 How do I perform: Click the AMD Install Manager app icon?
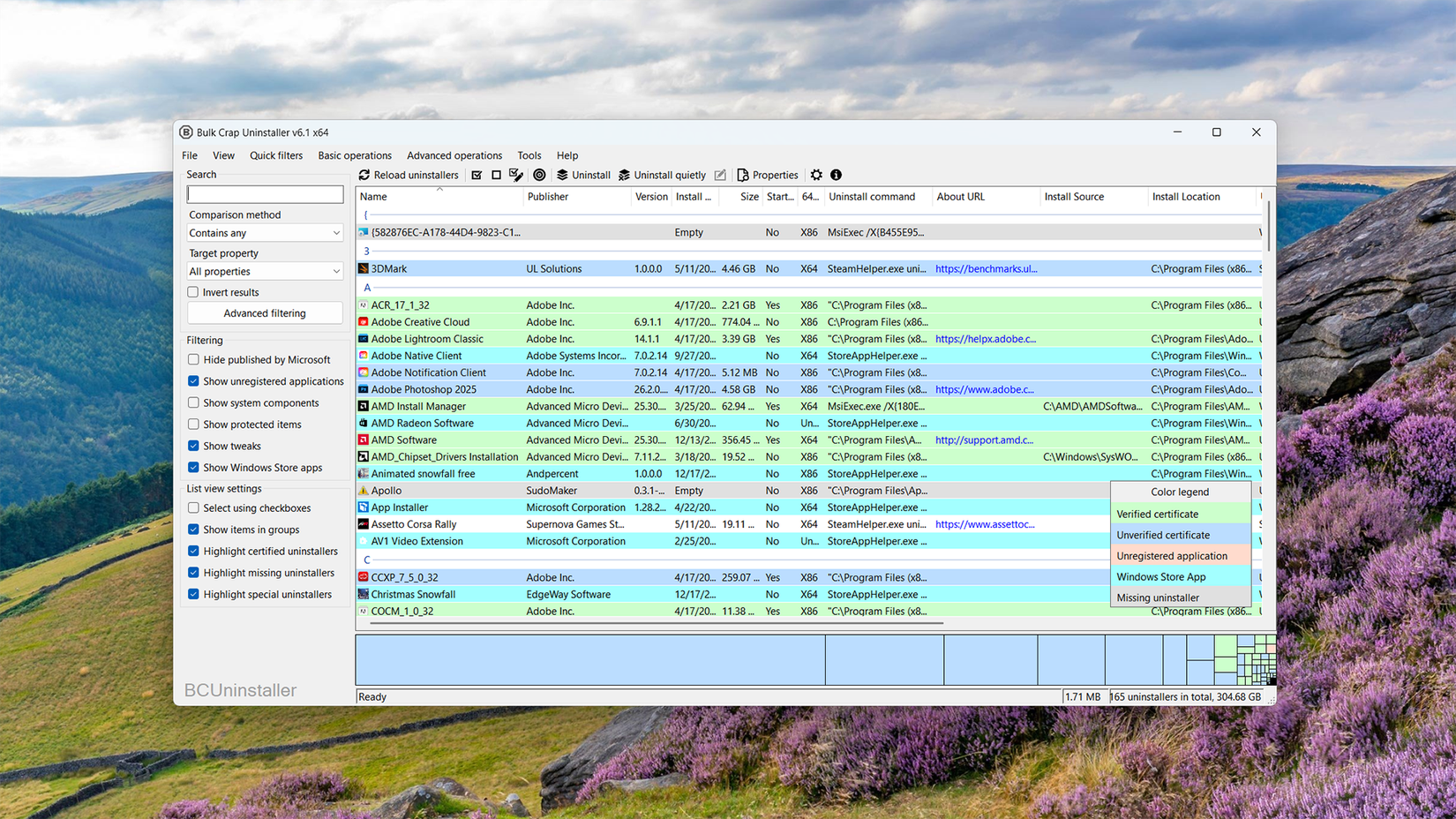[363, 406]
